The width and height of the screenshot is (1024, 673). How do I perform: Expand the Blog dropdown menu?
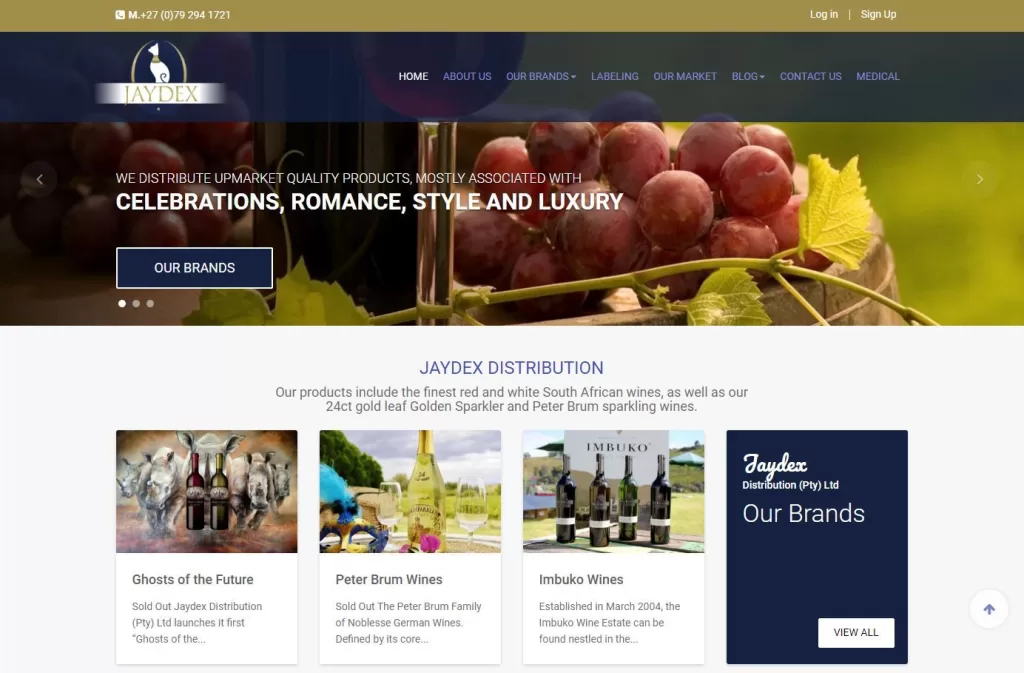748,76
